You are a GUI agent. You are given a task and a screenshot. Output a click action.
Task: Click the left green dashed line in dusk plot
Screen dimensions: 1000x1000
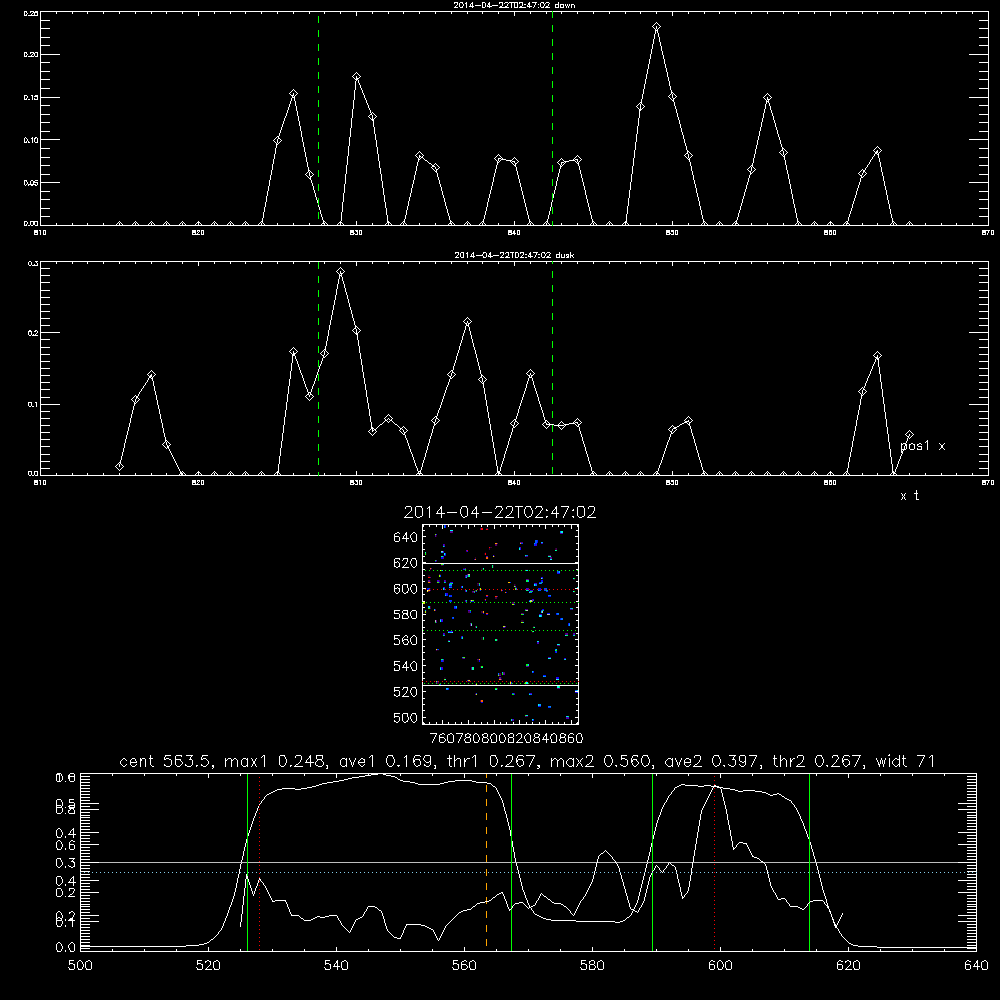tap(318, 368)
